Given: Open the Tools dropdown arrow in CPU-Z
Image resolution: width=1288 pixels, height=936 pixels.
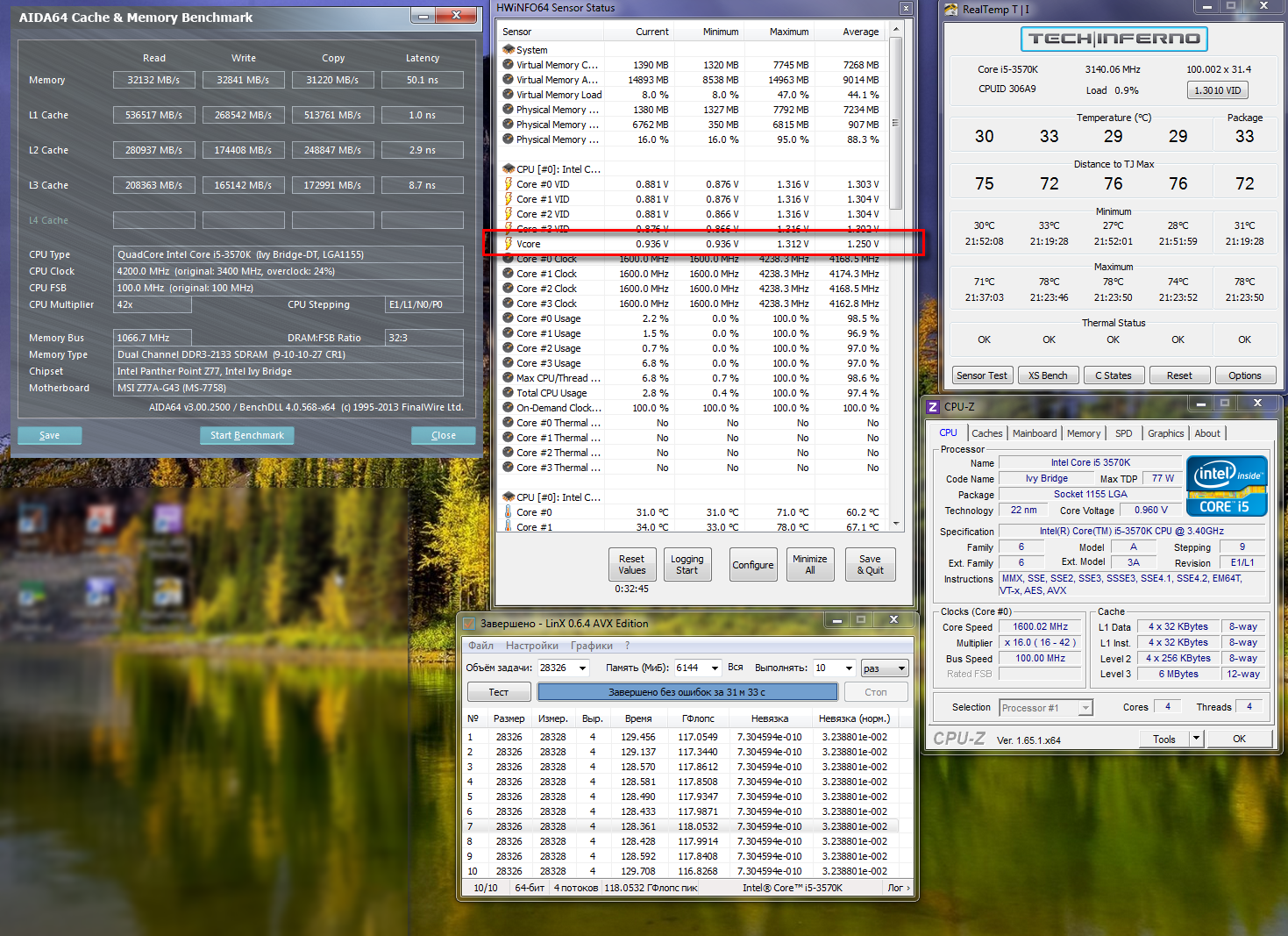Looking at the screenshot, I should [x=1196, y=739].
